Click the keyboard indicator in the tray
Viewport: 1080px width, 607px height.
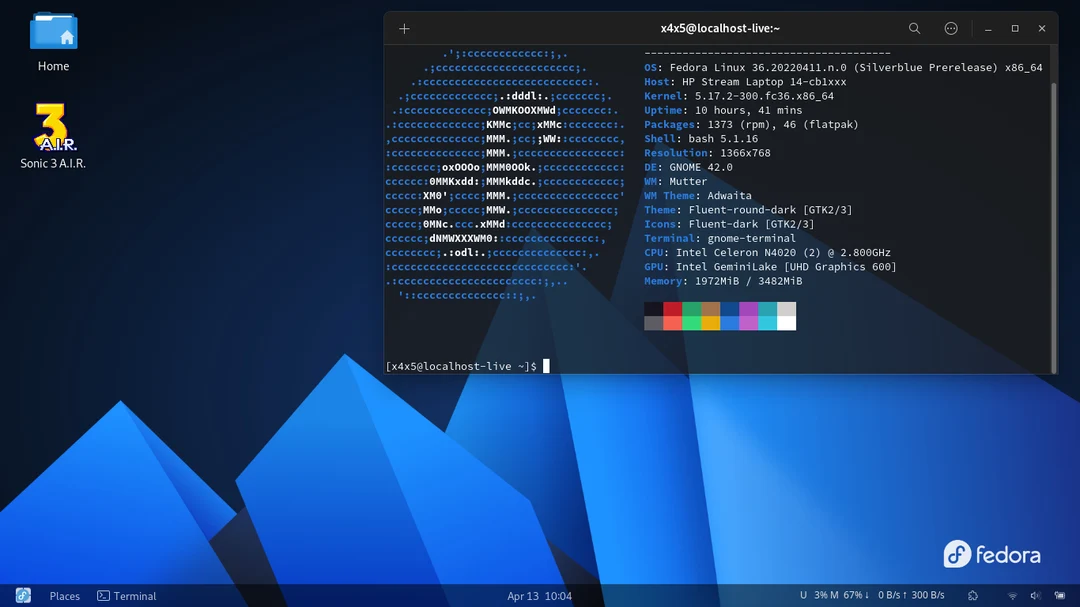pyautogui.click(x=1058, y=595)
